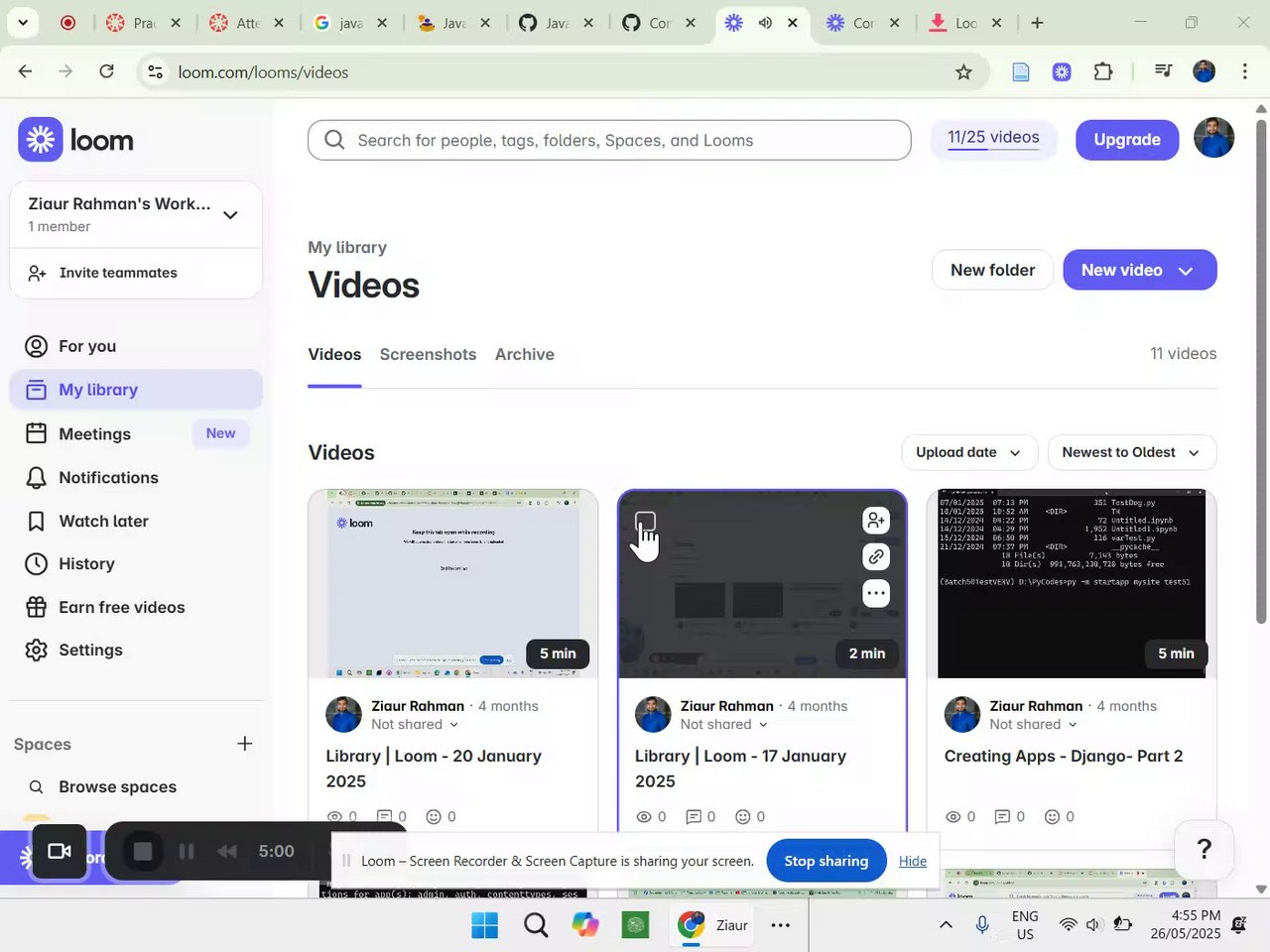
Task: Change the Newest to Oldest order dropdown
Action: point(1132,452)
